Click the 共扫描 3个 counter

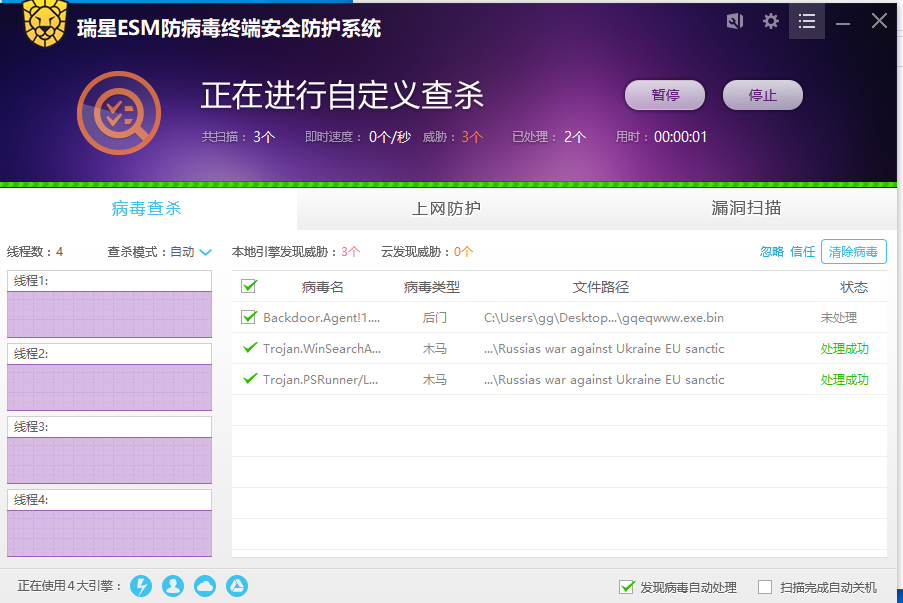tap(238, 137)
